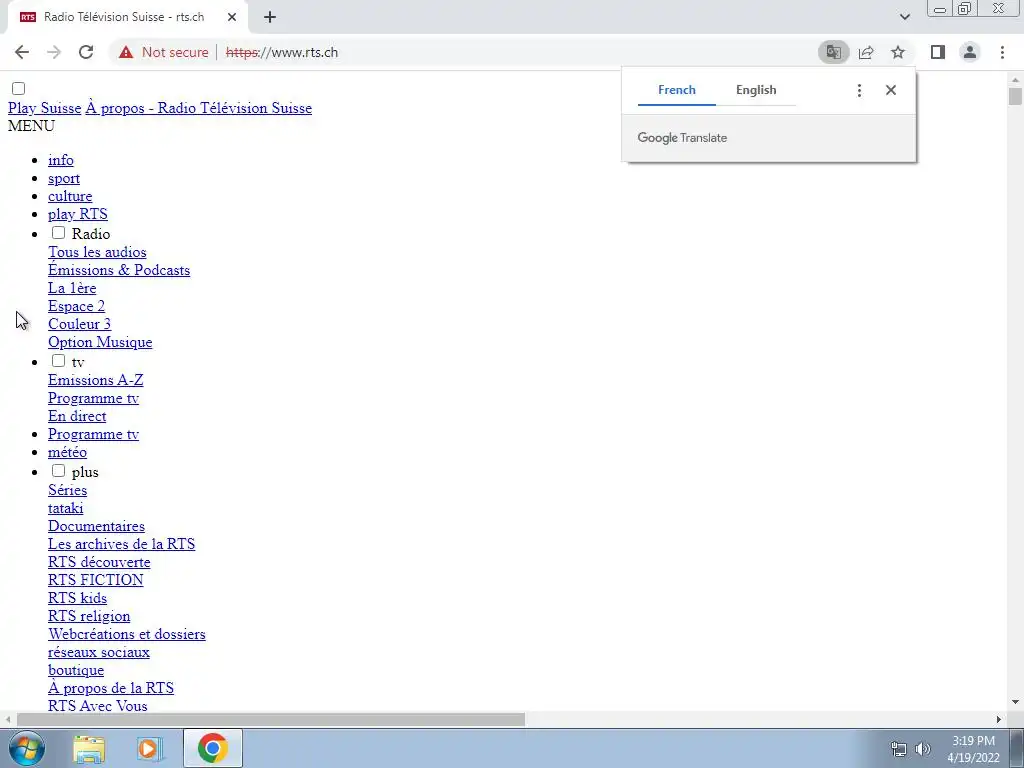
Task: Open the RTS découverte link
Action: pyautogui.click(x=99, y=562)
